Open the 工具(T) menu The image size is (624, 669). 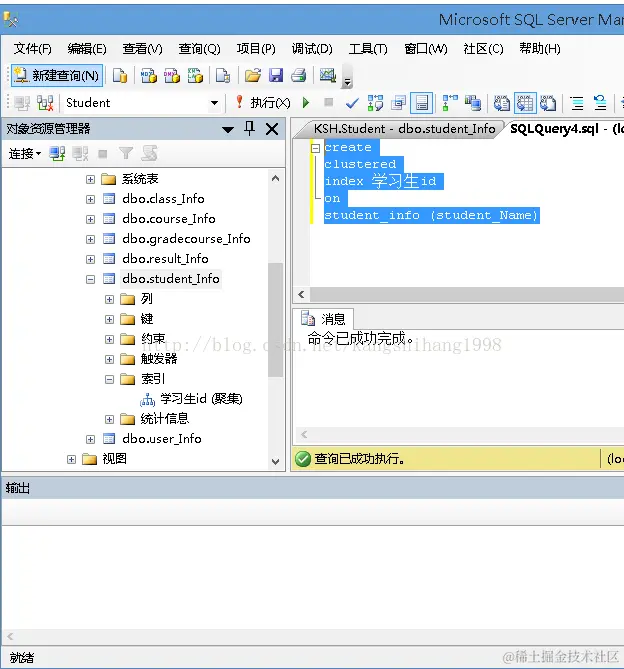click(368, 49)
